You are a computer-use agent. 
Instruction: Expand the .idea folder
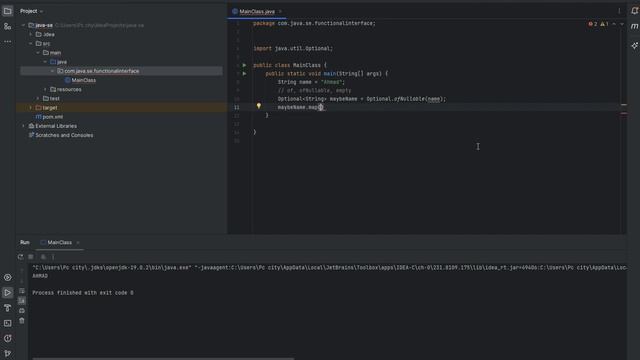click(x=31, y=35)
